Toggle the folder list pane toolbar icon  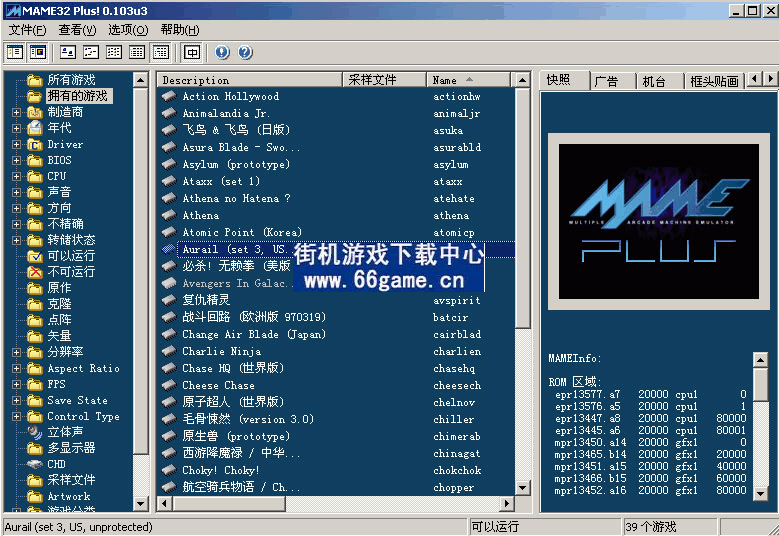15,52
